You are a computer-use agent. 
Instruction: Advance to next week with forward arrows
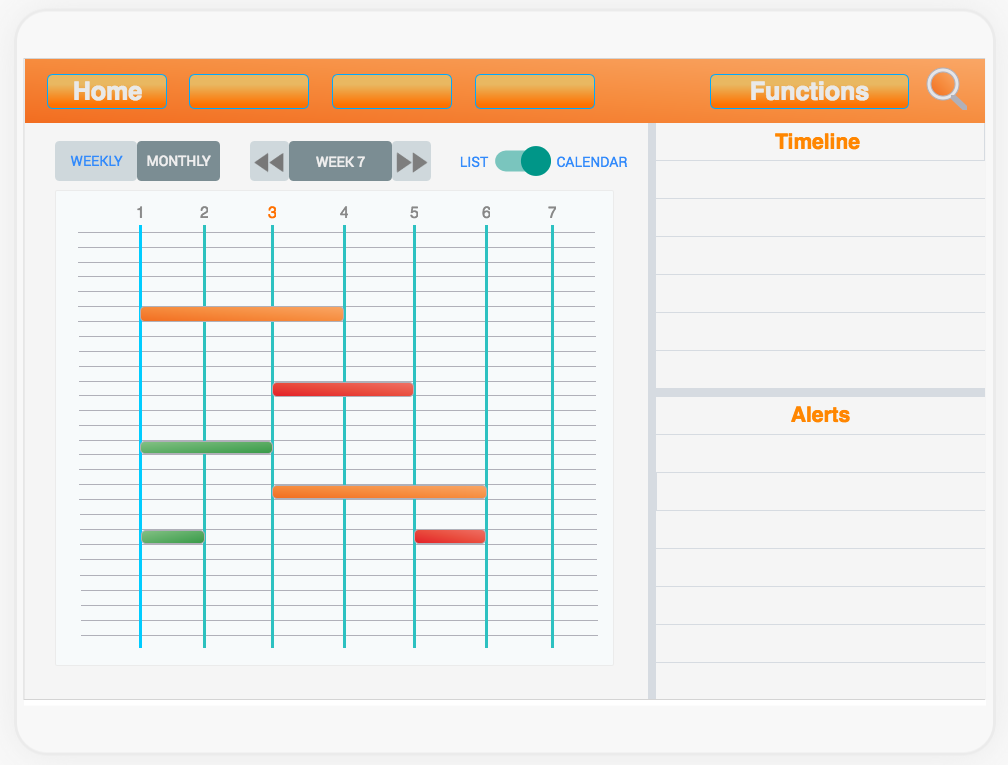411,162
